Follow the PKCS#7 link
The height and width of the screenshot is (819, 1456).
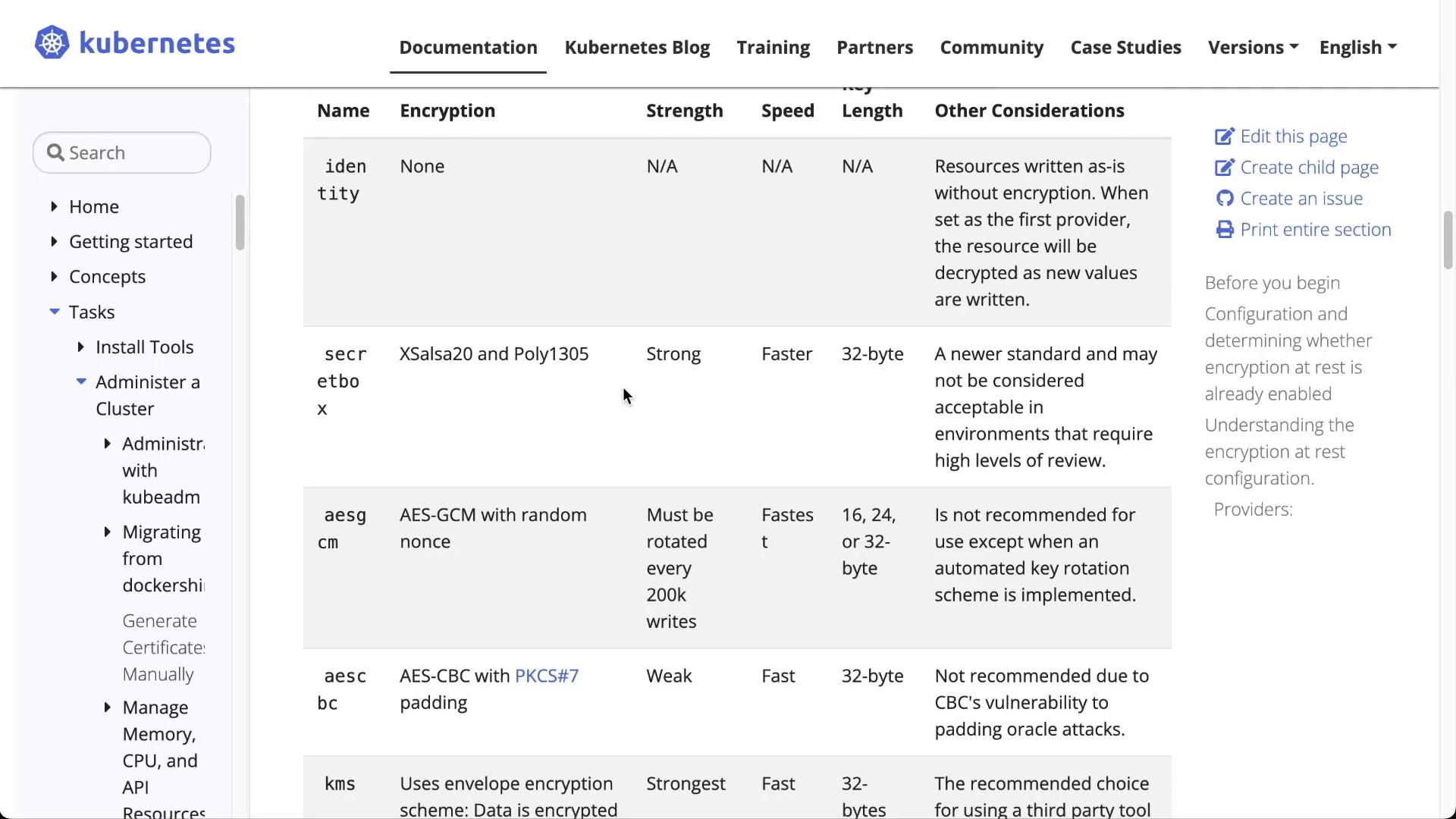pyautogui.click(x=546, y=676)
